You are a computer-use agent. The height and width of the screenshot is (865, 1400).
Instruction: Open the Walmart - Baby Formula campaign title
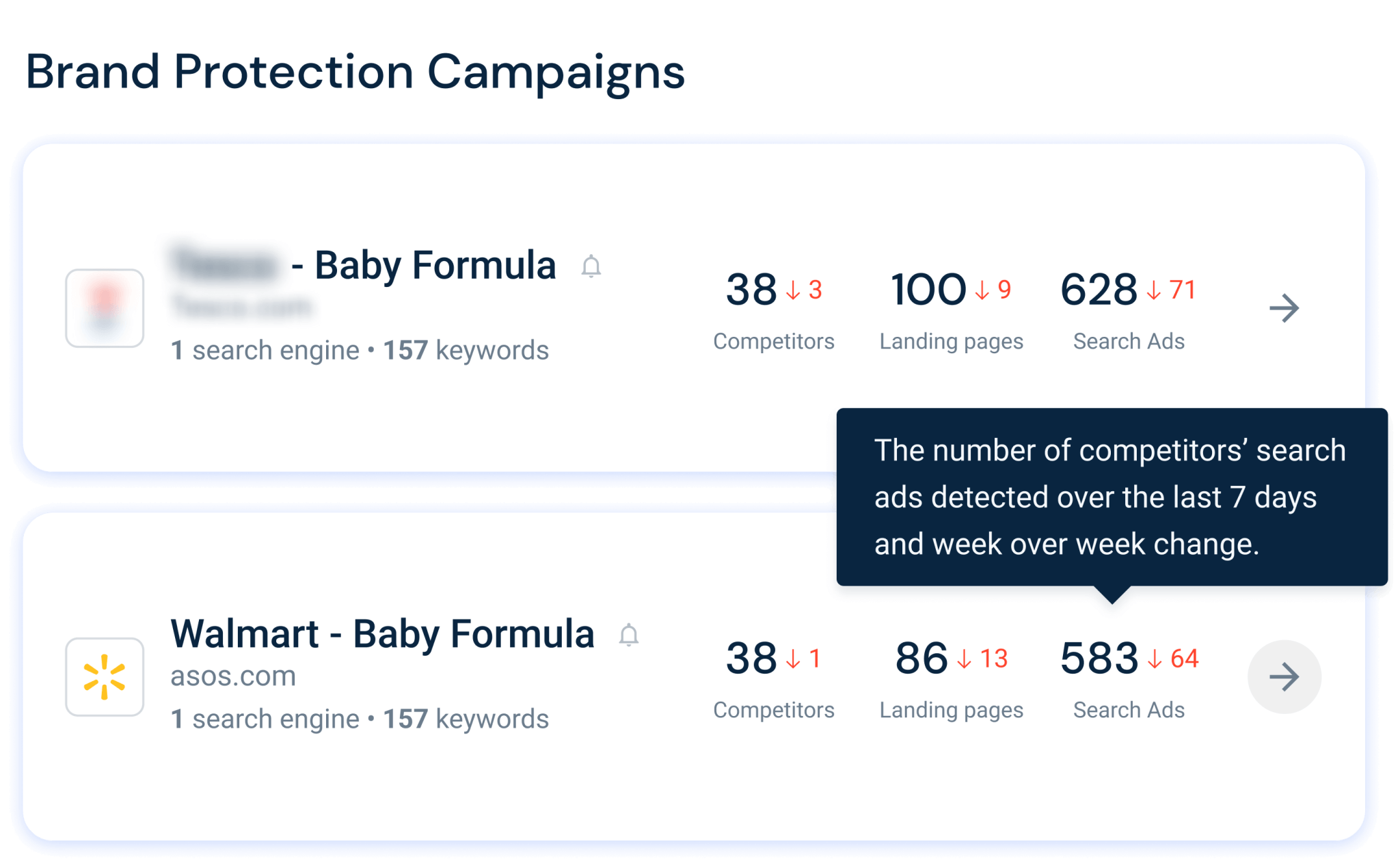pos(382,633)
